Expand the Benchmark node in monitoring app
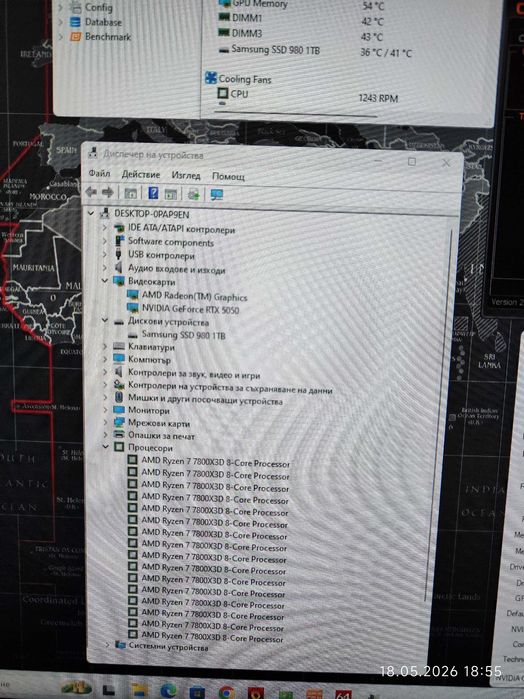The width and height of the screenshot is (524, 699). (x=61, y=37)
